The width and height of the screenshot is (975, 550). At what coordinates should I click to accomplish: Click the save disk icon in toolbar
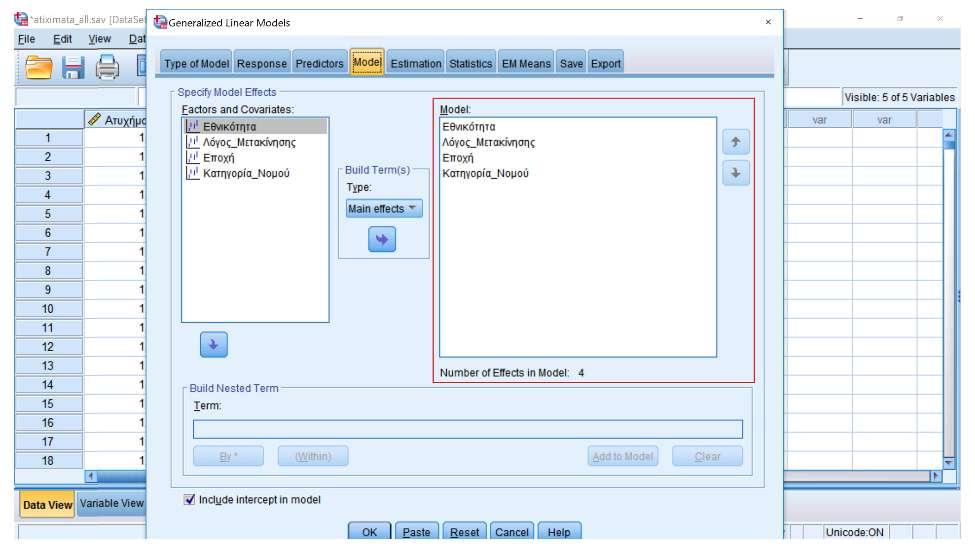click(x=73, y=67)
